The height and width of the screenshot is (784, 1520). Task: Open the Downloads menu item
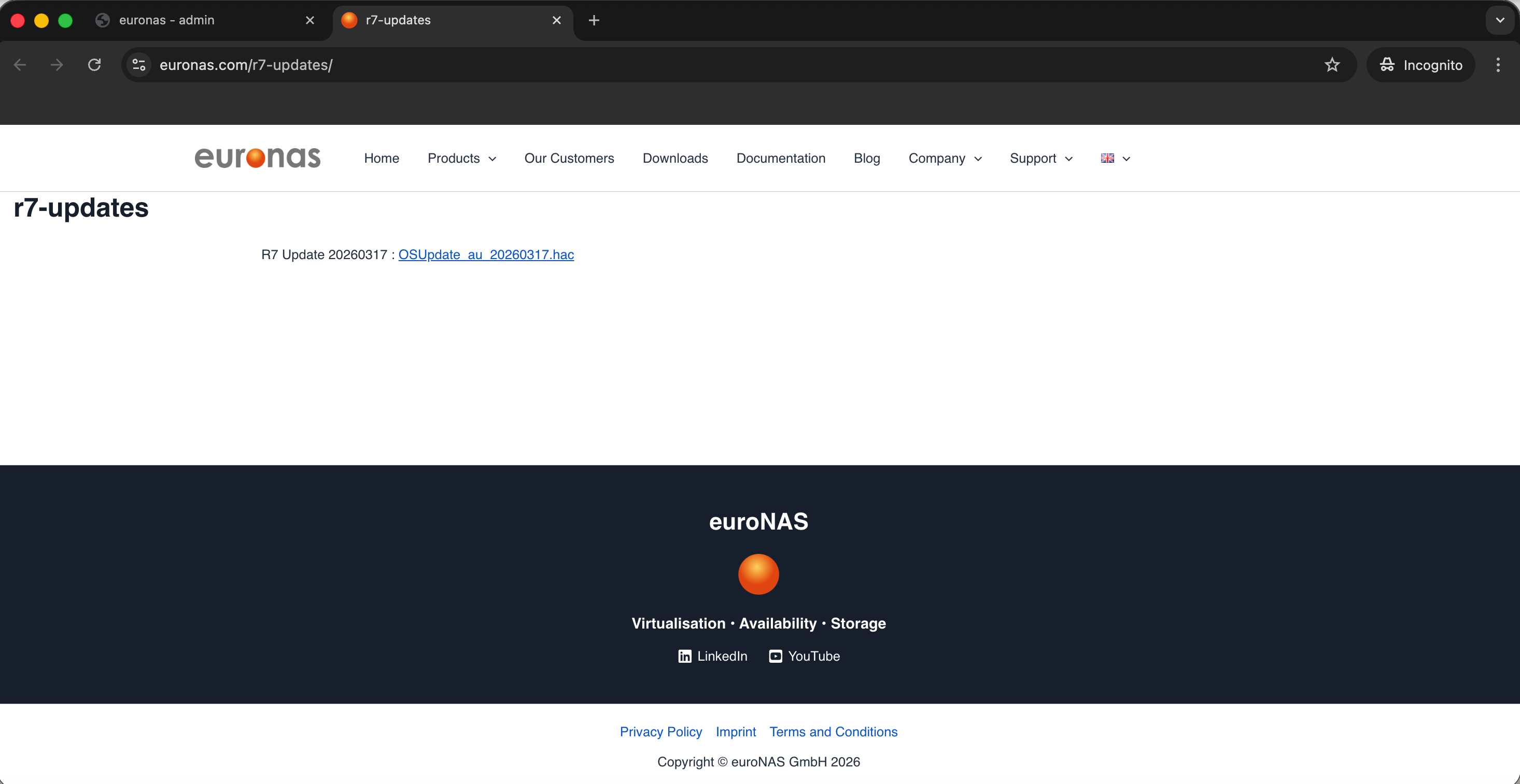coord(675,158)
